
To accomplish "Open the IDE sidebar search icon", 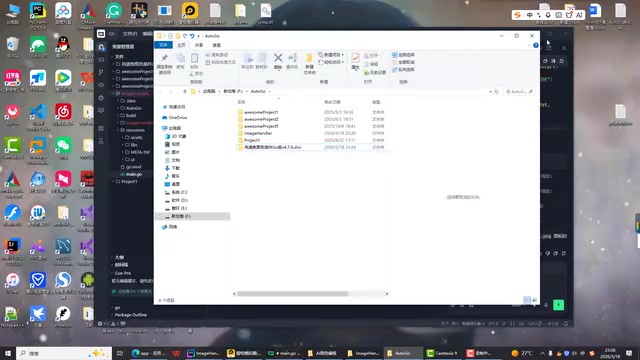I will tap(101, 60).
